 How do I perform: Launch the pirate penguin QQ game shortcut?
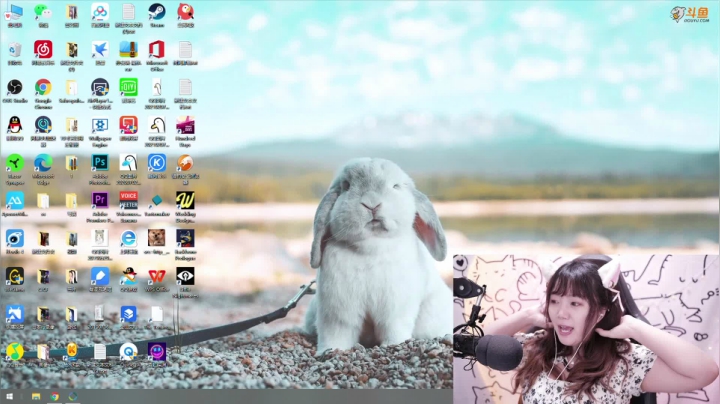pyautogui.click(x=128, y=276)
